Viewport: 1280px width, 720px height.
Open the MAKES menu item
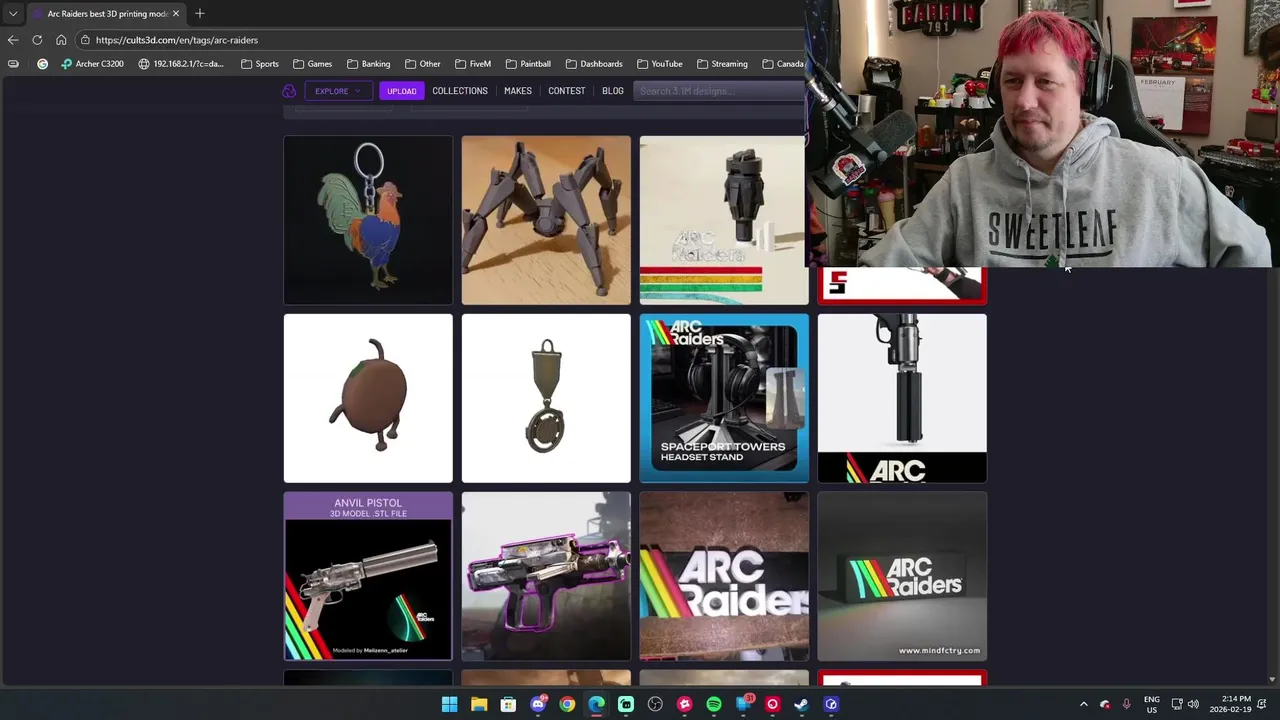518,91
